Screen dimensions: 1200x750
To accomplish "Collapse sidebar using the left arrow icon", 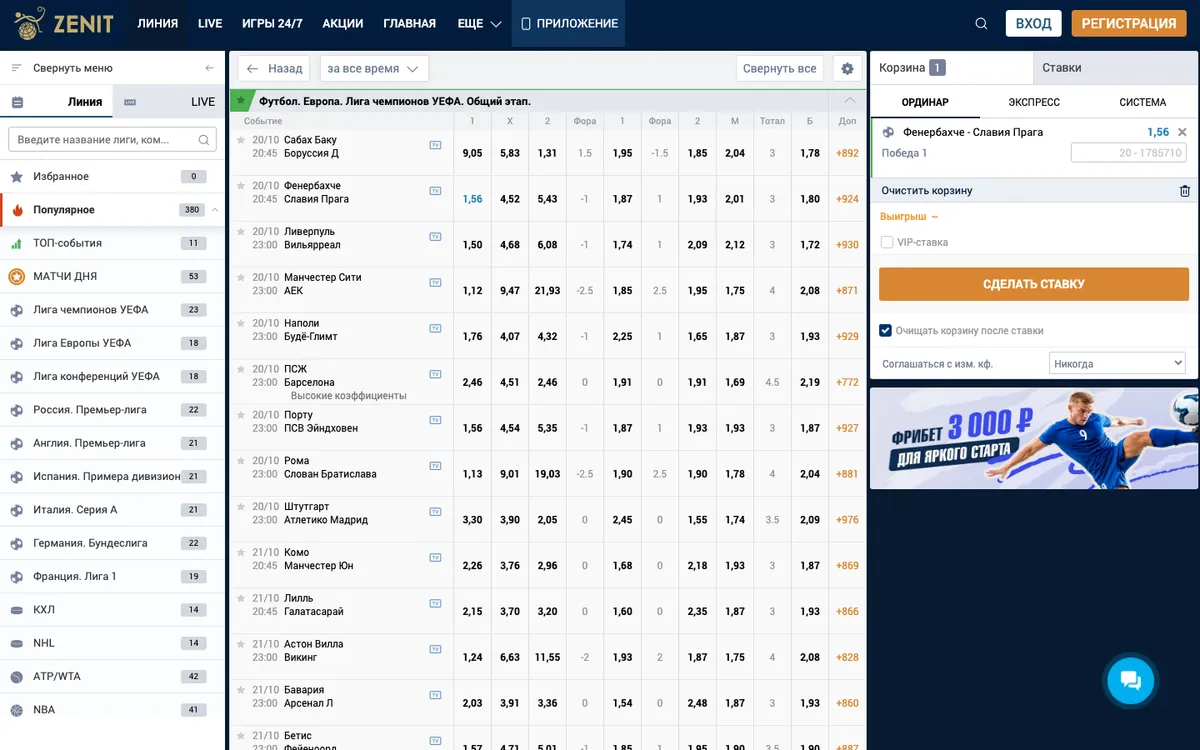I will pyautogui.click(x=209, y=68).
